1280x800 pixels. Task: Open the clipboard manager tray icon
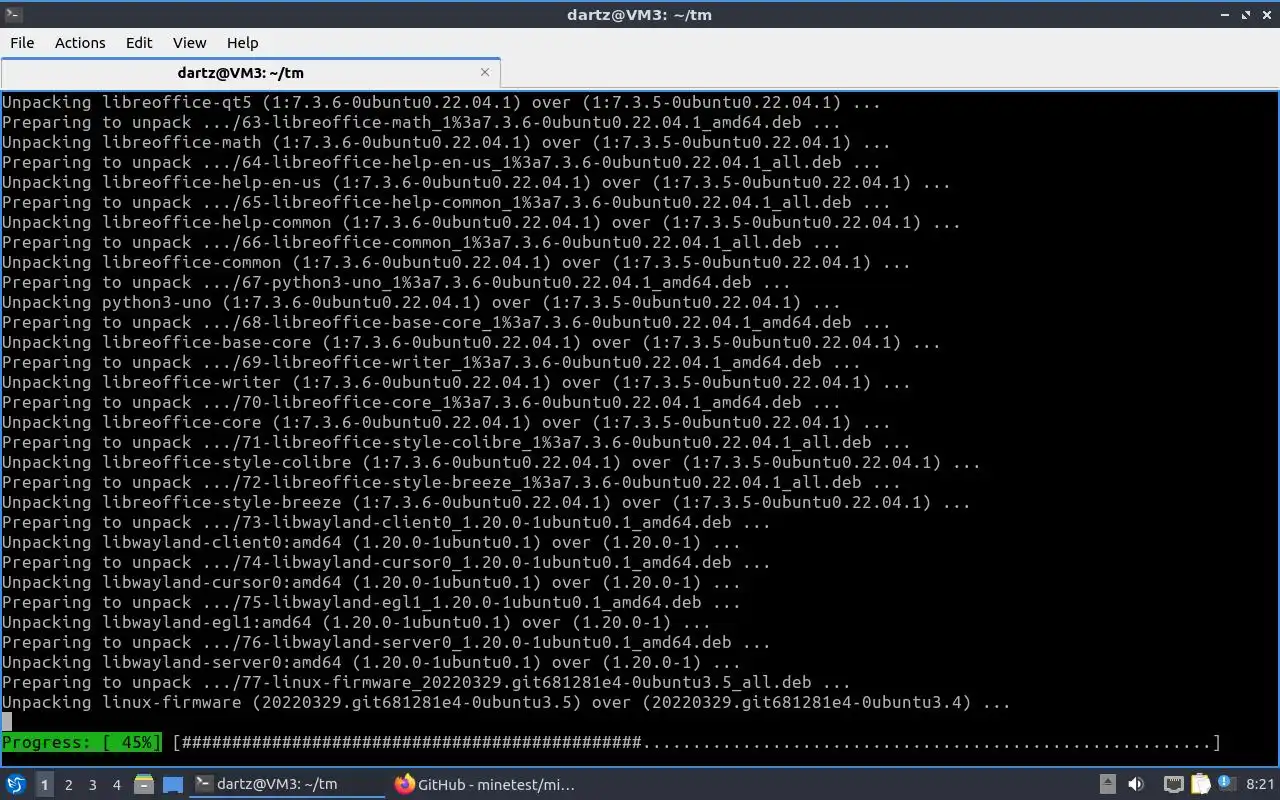tap(1200, 785)
